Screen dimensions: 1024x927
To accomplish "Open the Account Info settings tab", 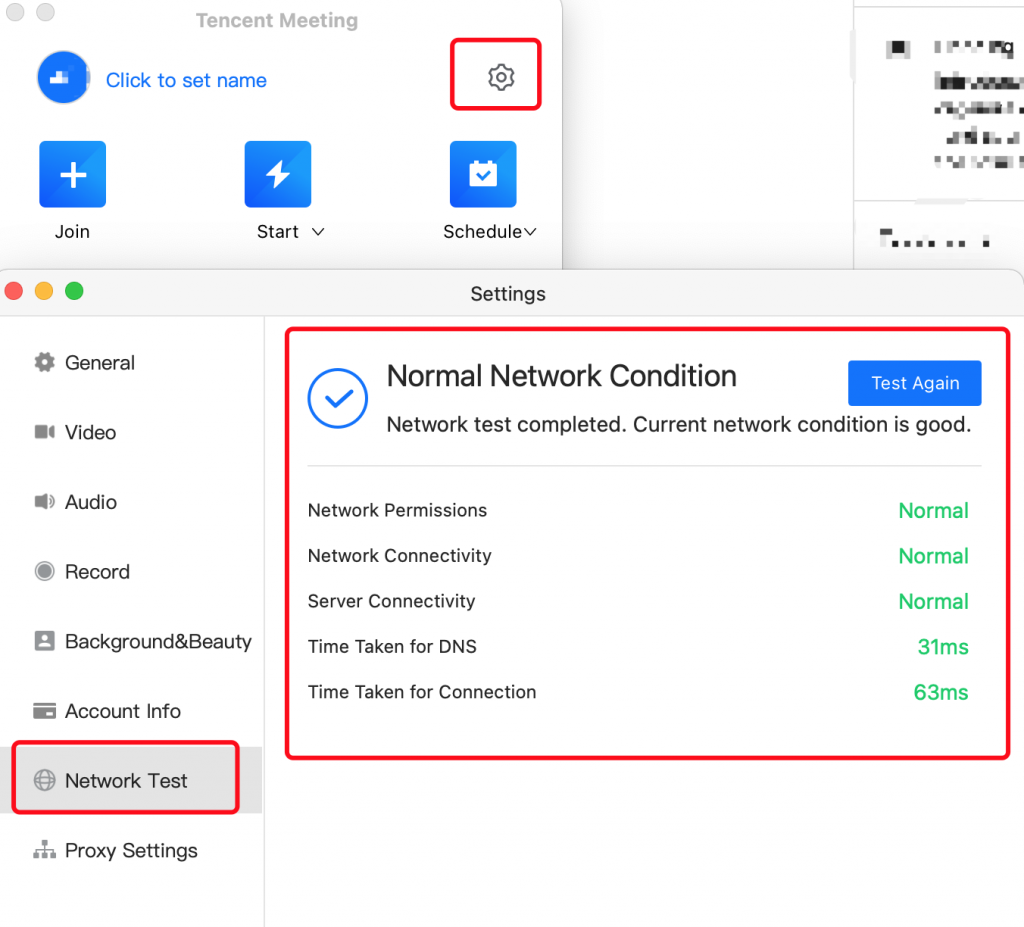I will pyautogui.click(x=122, y=711).
